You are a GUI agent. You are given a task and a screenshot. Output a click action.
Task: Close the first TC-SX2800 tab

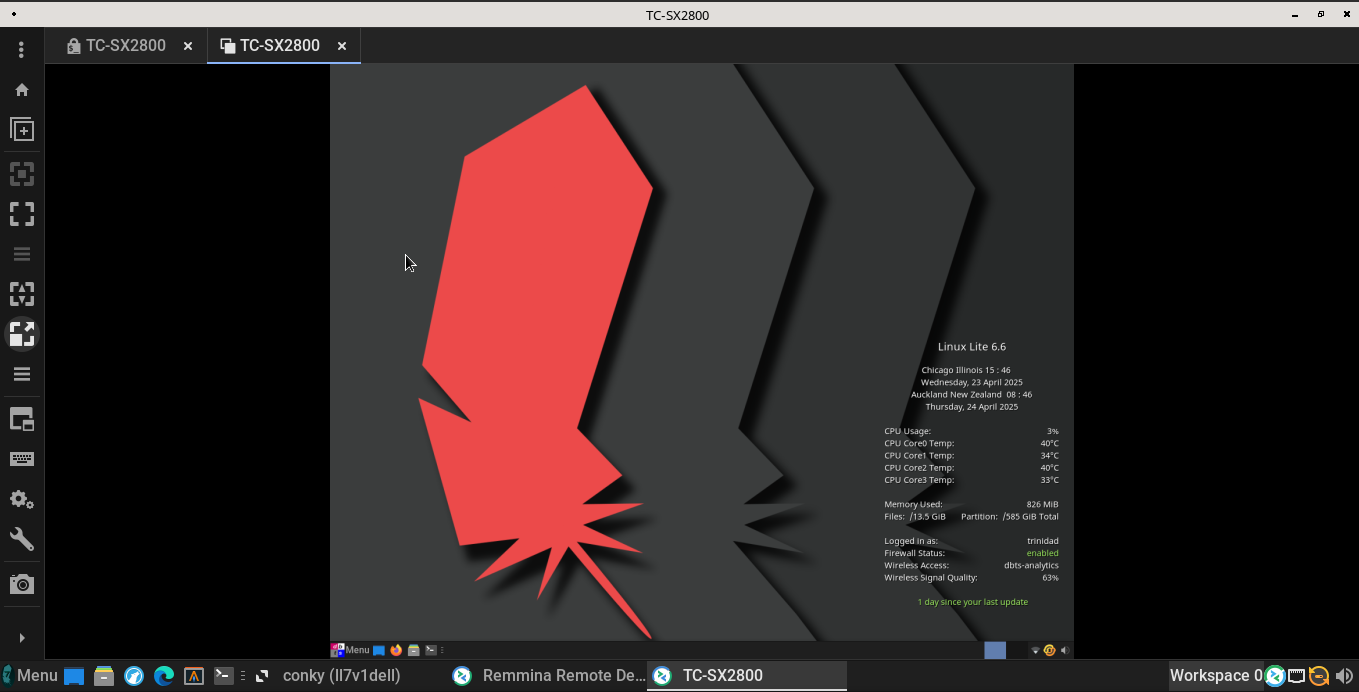coord(188,46)
